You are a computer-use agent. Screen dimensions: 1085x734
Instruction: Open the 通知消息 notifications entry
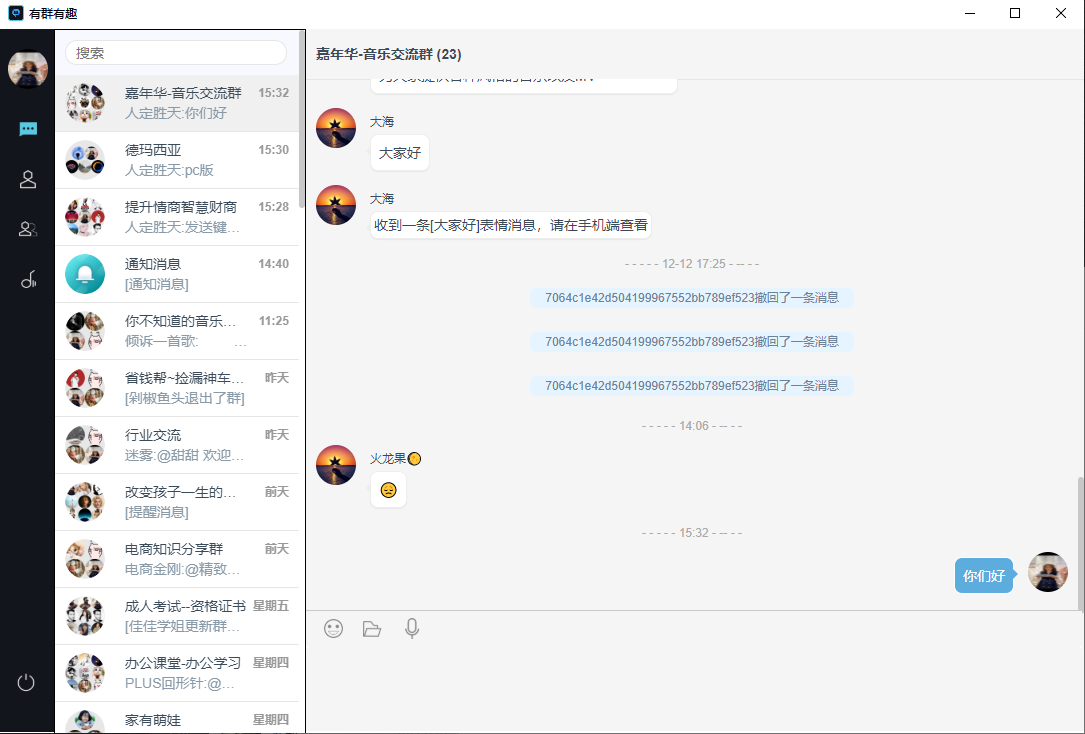pos(177,274)
